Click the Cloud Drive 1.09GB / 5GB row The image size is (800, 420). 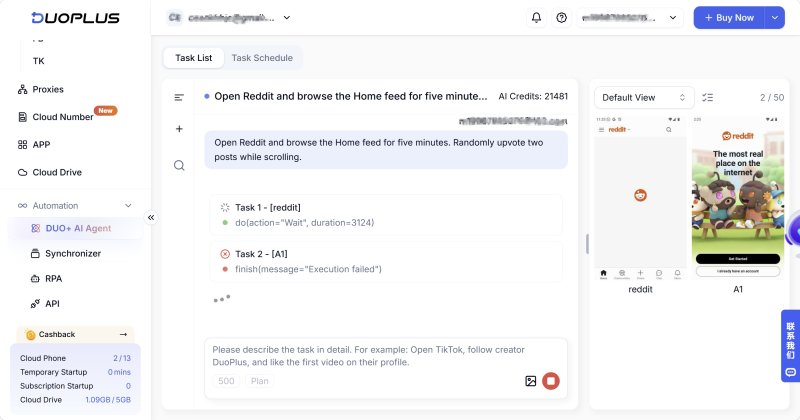[x=76, y=400]
